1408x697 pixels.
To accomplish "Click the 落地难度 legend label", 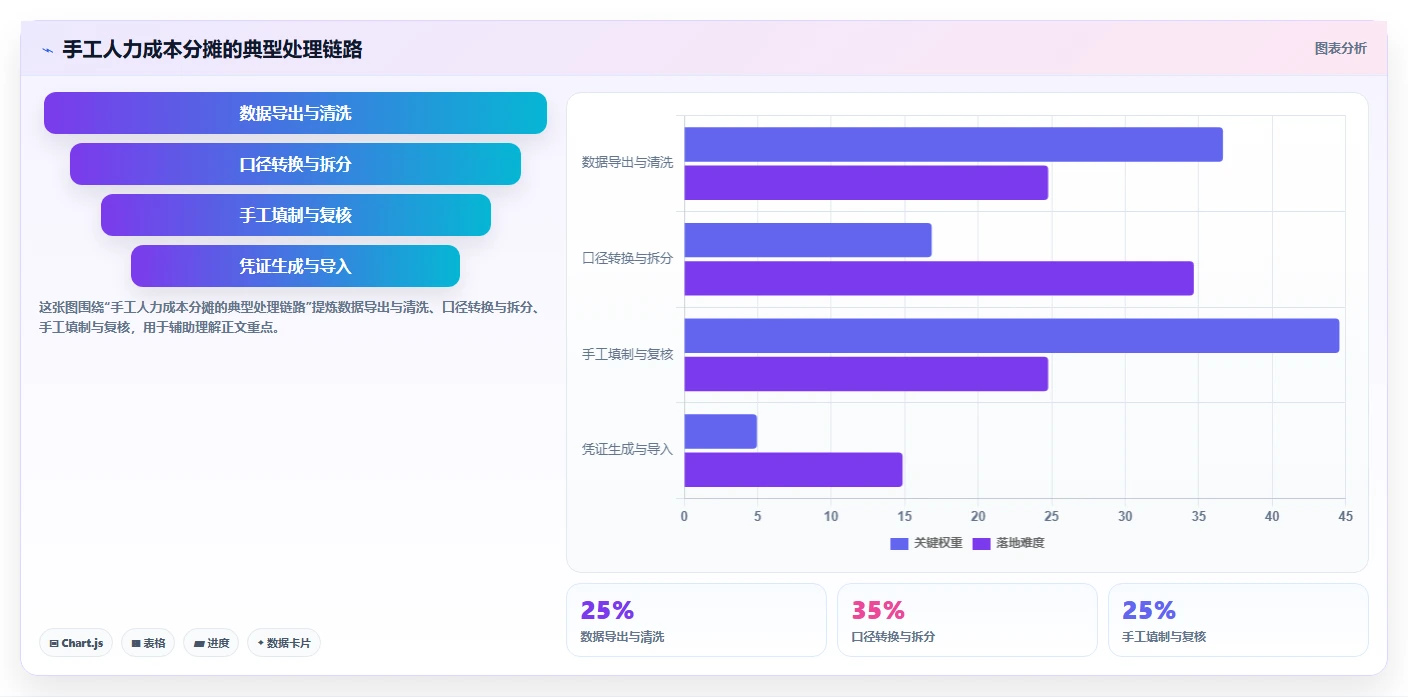I will coord(1020,543).
